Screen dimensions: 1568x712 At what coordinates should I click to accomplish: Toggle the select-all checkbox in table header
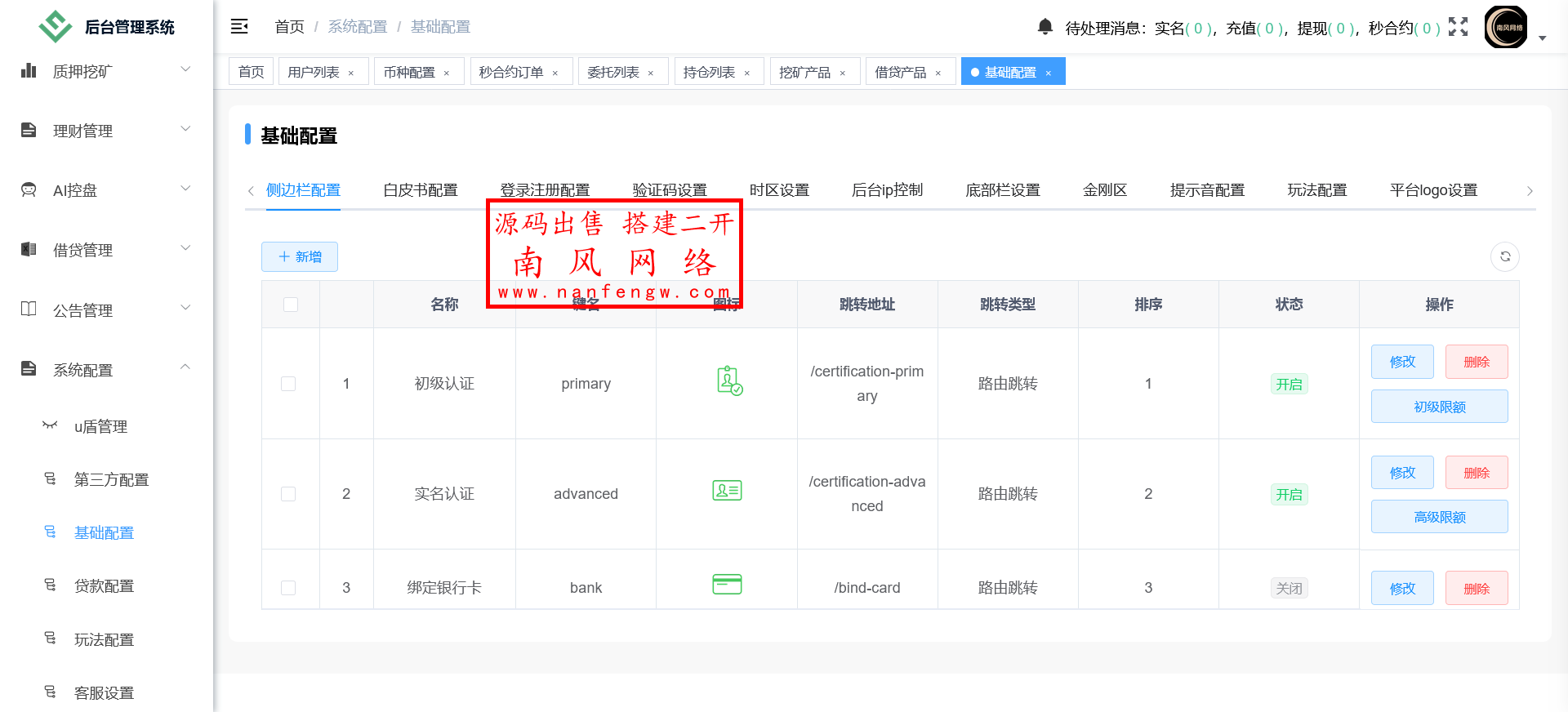pos(291,305)
